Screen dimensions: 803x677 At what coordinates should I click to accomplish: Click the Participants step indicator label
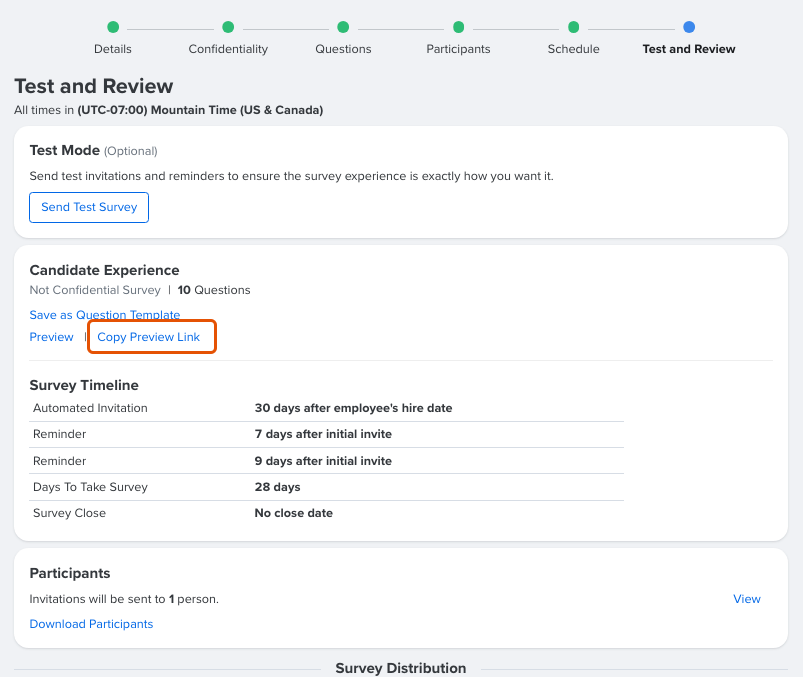458,48
